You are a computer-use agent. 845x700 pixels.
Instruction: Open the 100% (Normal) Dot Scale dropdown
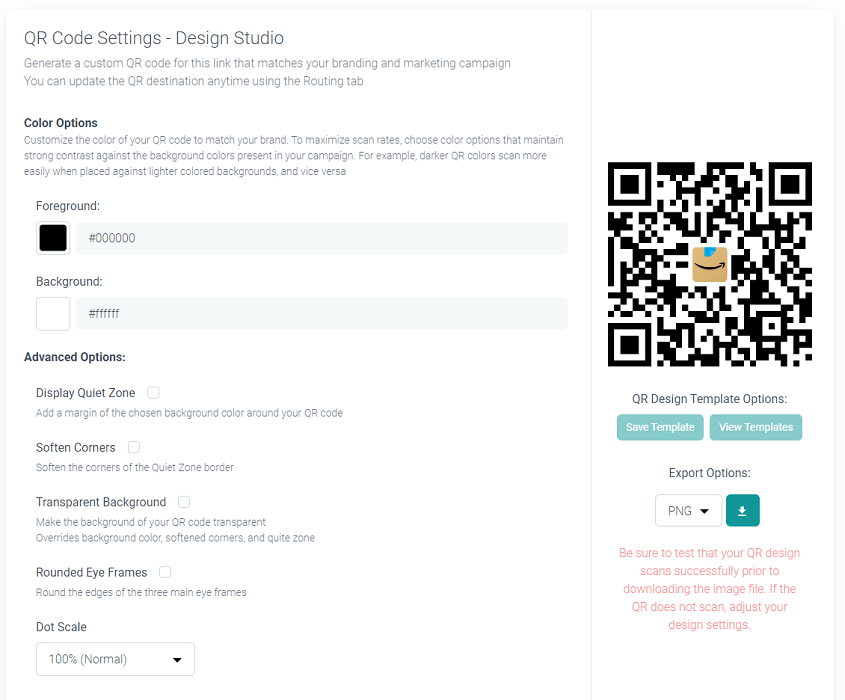pos(115,659)
